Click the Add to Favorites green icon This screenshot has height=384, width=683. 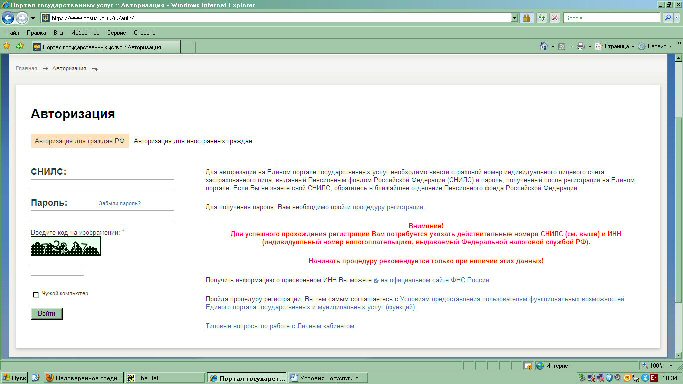click(x=20, y=46)
